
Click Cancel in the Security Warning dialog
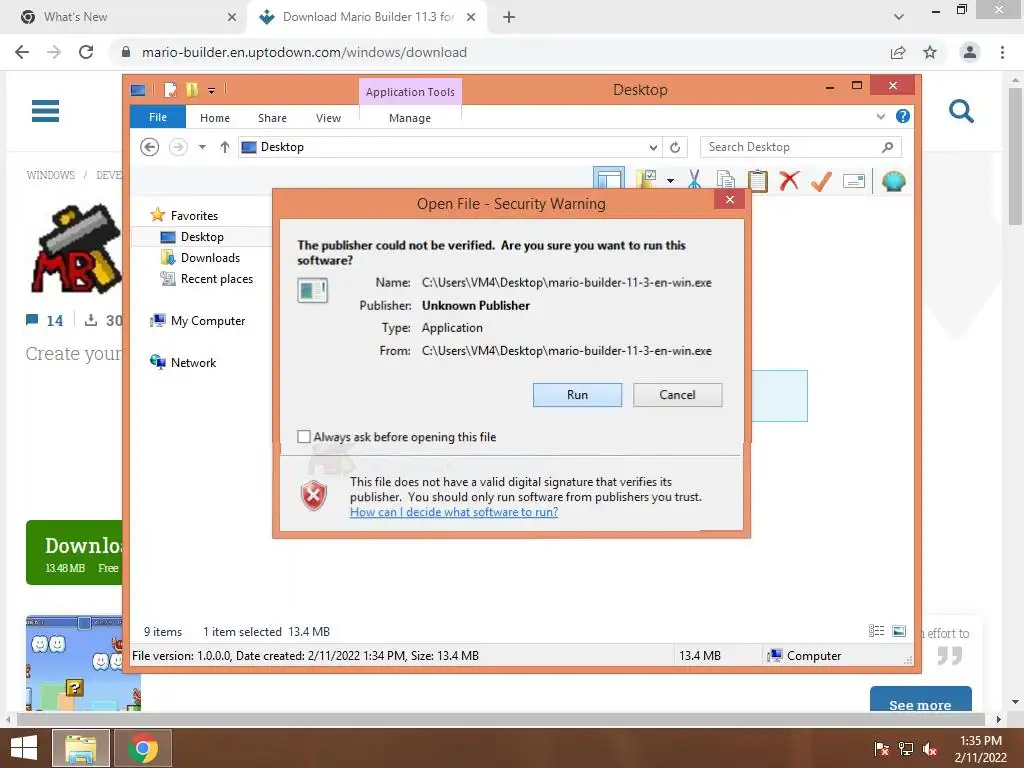677,394
